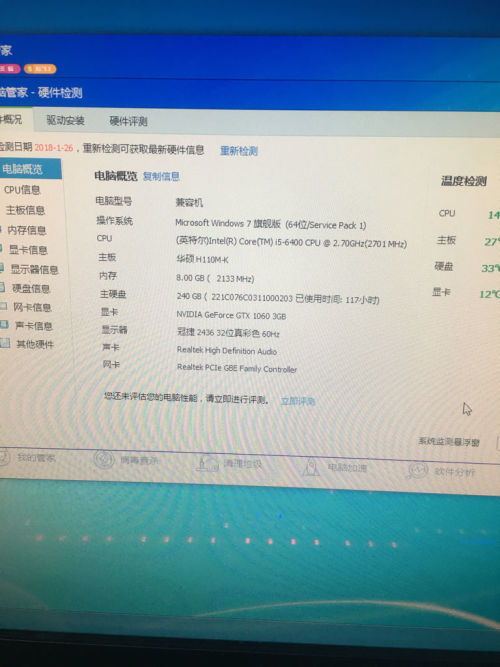Select 电脑概览 in the sidebar

click(x=30, y=169)
